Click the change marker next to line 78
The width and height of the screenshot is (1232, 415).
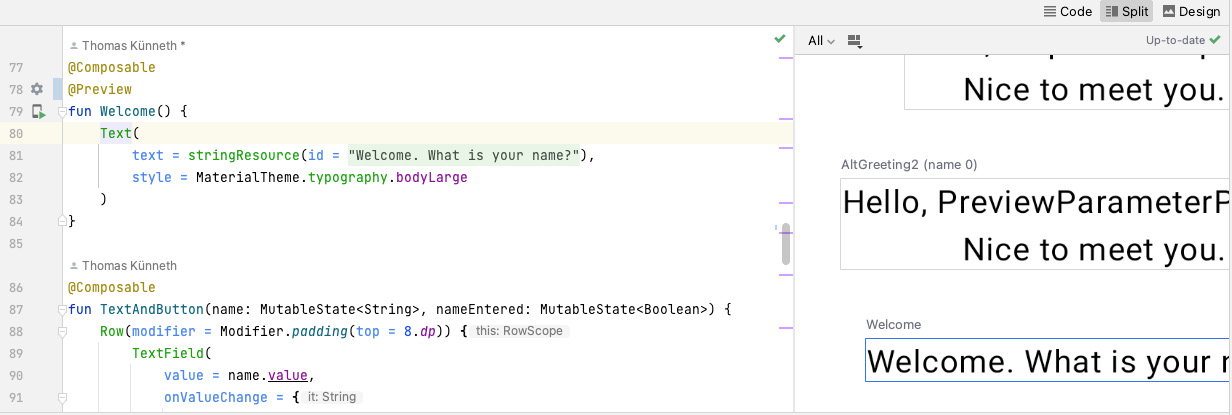57,89
